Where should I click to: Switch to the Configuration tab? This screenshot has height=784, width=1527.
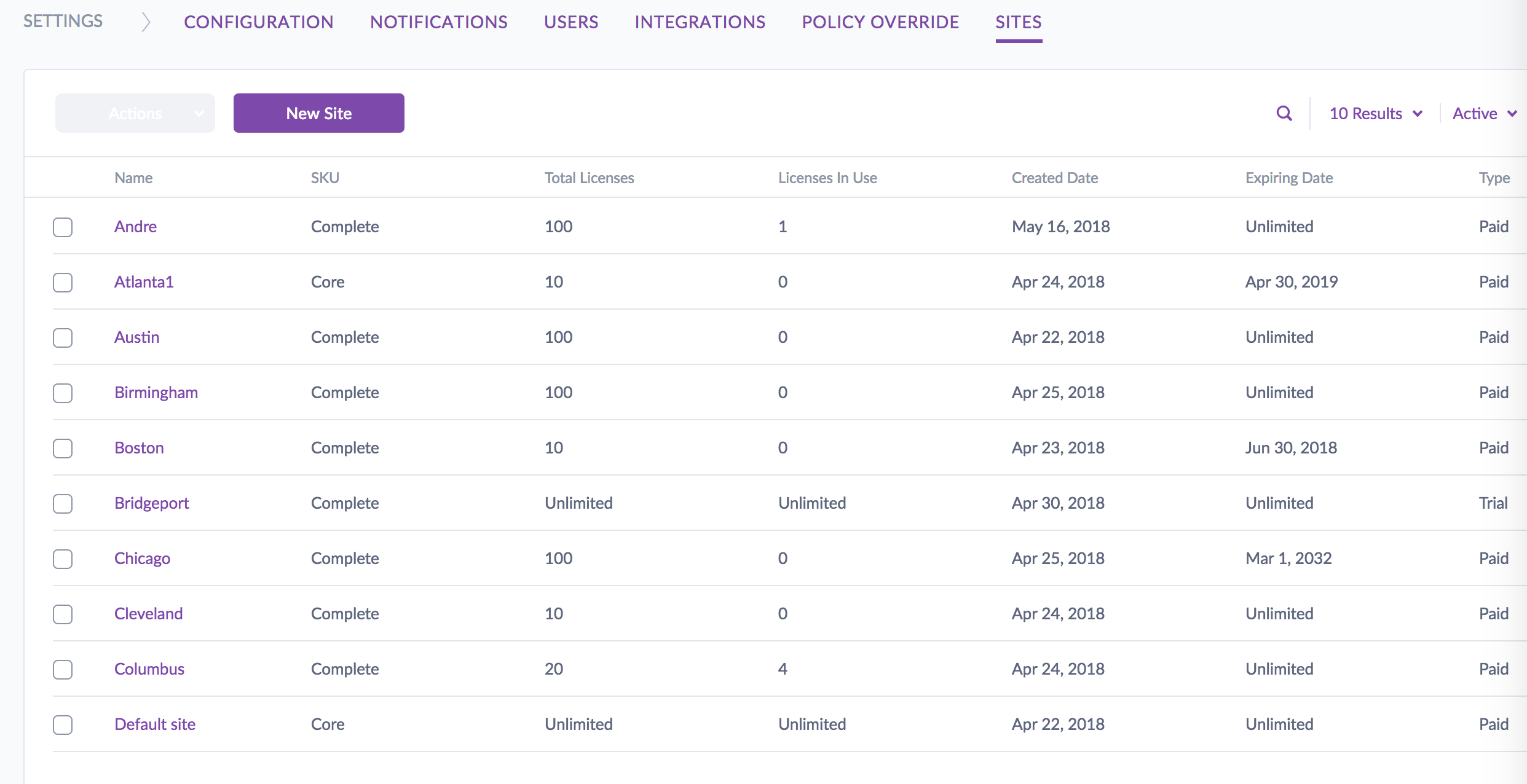tap(258, 22)
